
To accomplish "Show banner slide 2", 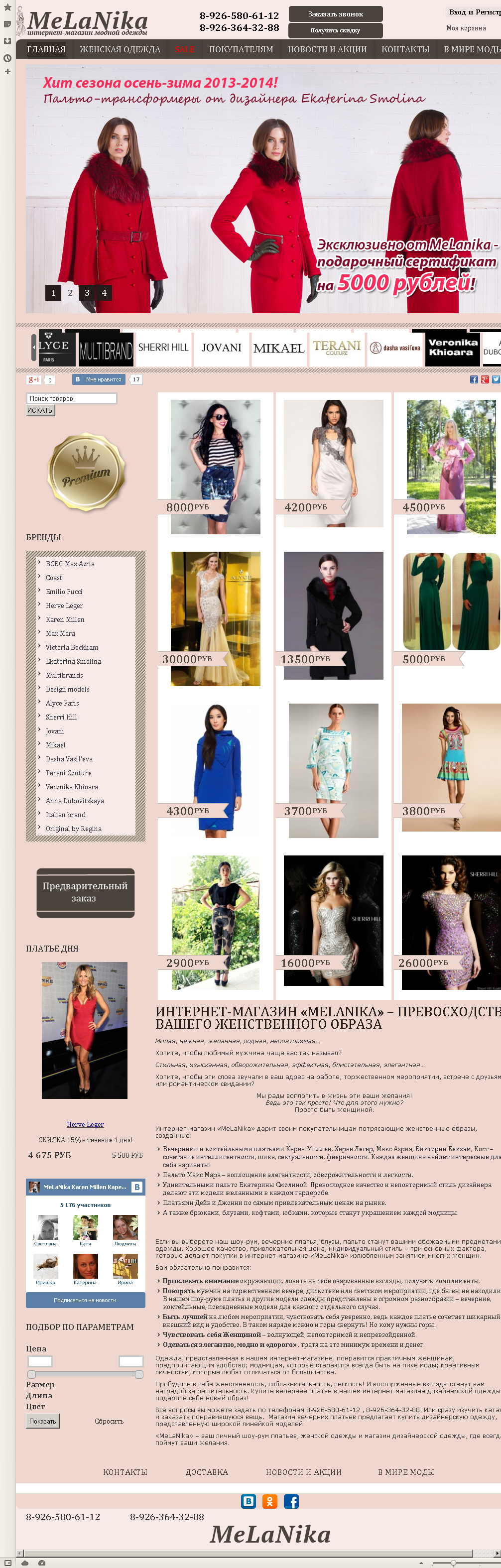I will click(70, 293).
